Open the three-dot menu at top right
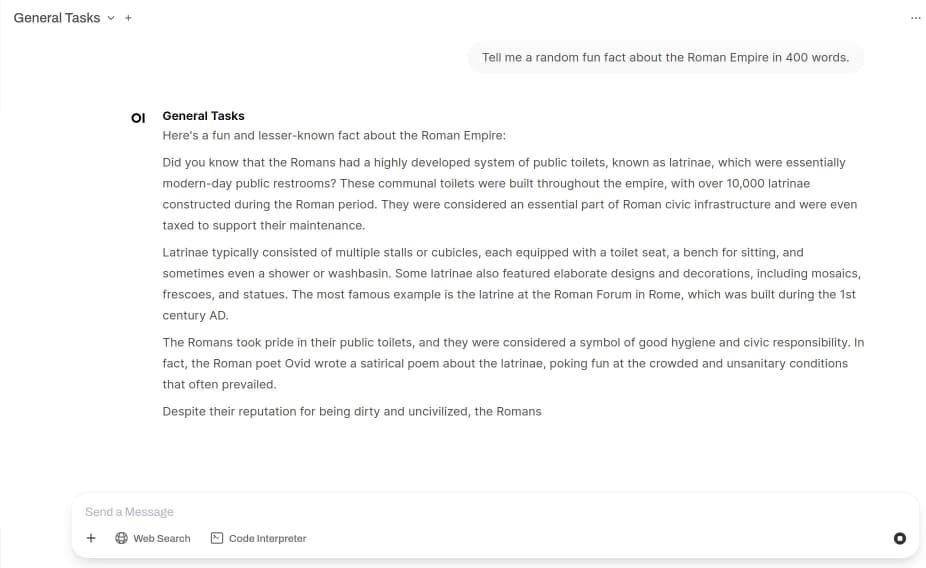 916,18
